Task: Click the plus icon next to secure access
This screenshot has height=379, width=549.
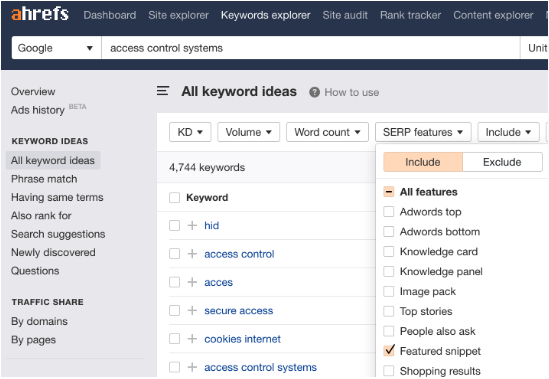Action: [x=192, y=310]
